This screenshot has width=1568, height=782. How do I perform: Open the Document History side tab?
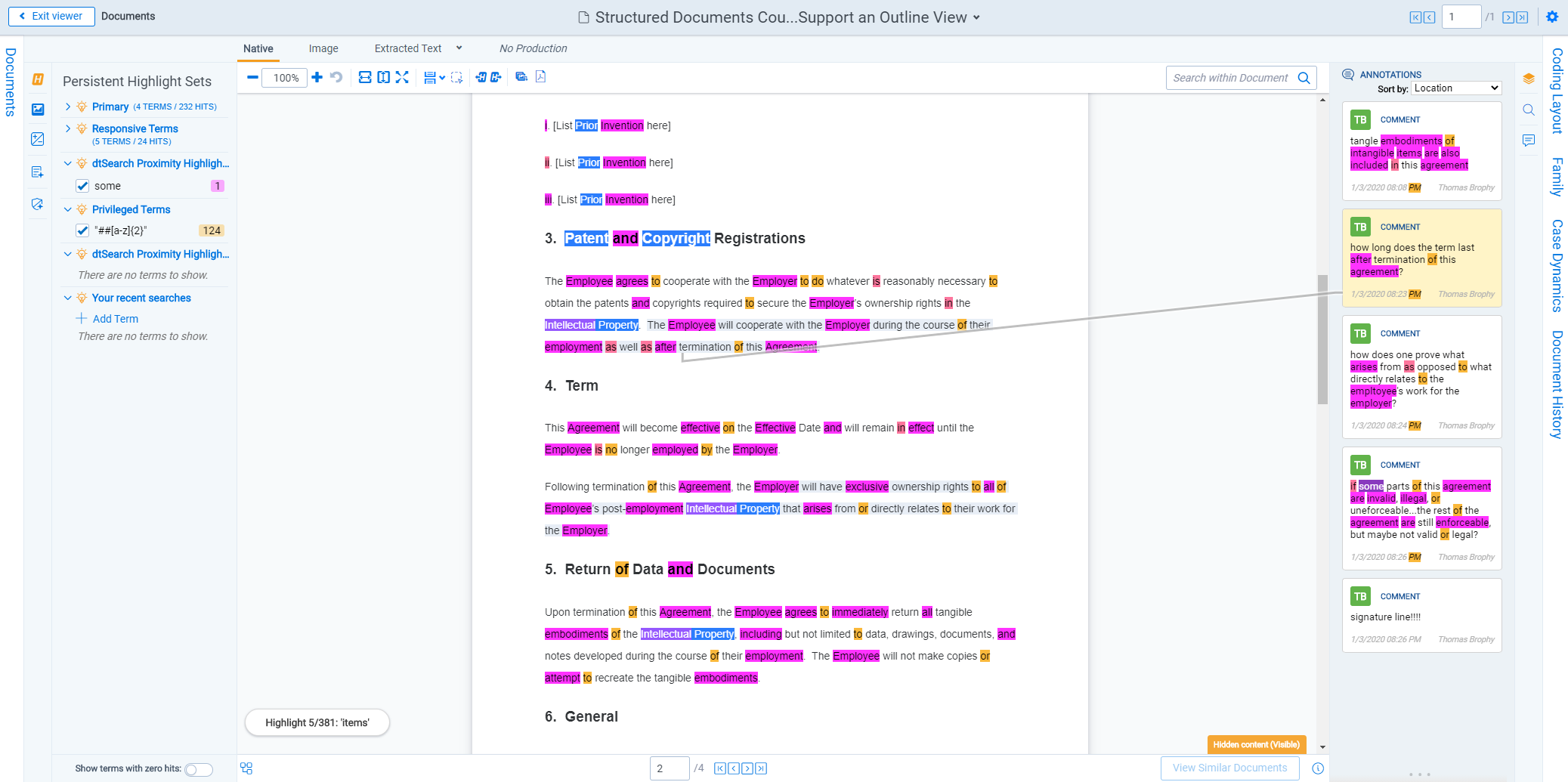pyautogui.click(x=1557, y=385)
